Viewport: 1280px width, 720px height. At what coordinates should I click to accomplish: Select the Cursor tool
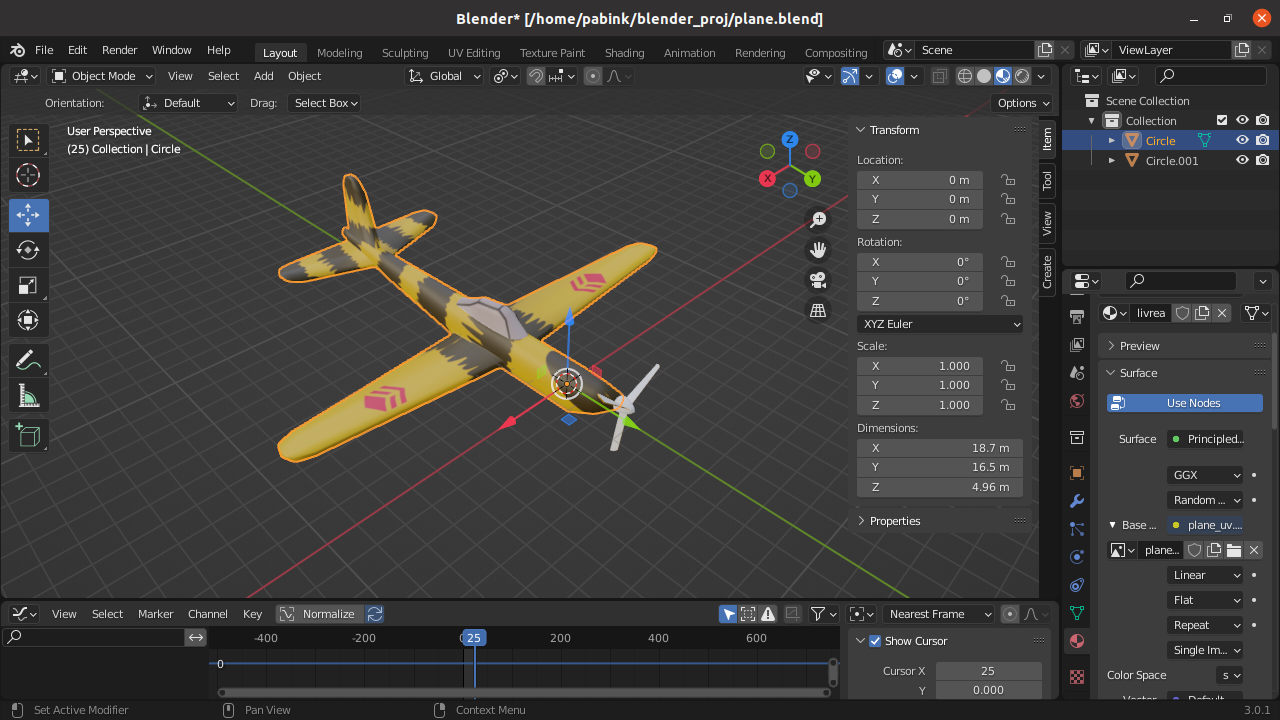[x=28, y=175]
